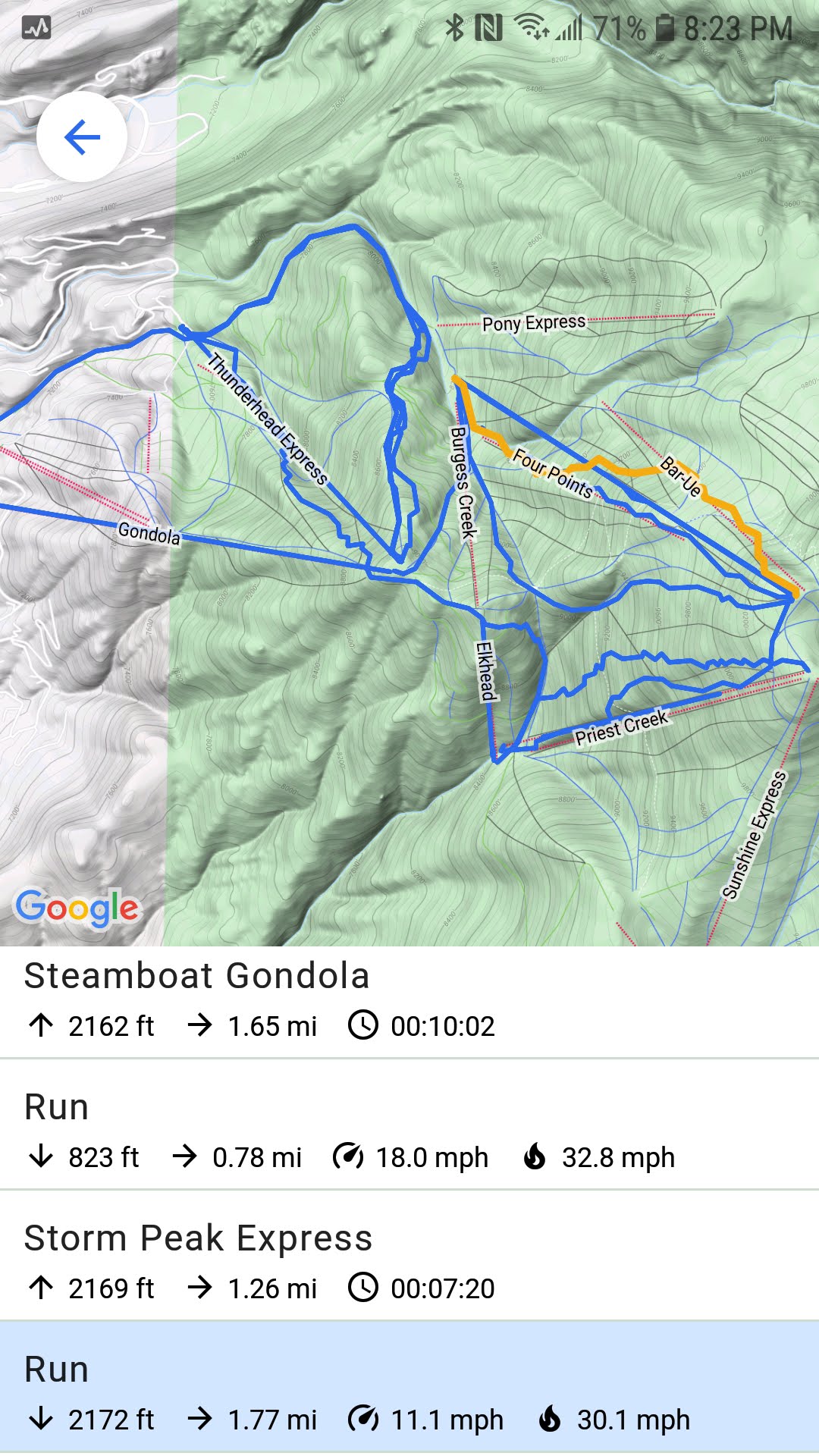The width and height of the screenshot is (819, 1456).
Task: Tap the clock icon on Steamboat Gondola row
Action: 363,1025
